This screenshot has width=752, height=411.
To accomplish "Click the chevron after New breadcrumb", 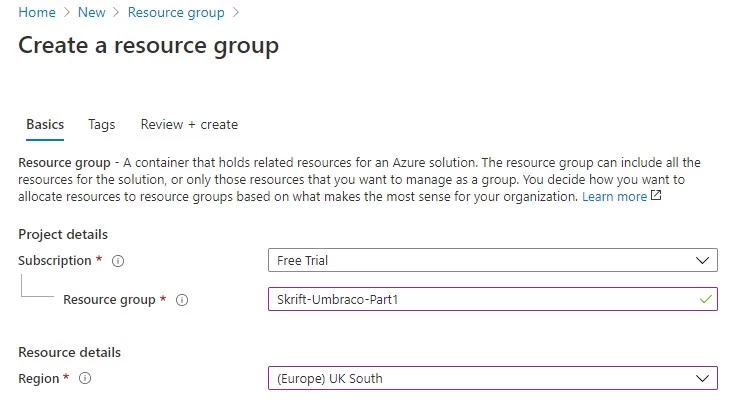I will [116, 12].
